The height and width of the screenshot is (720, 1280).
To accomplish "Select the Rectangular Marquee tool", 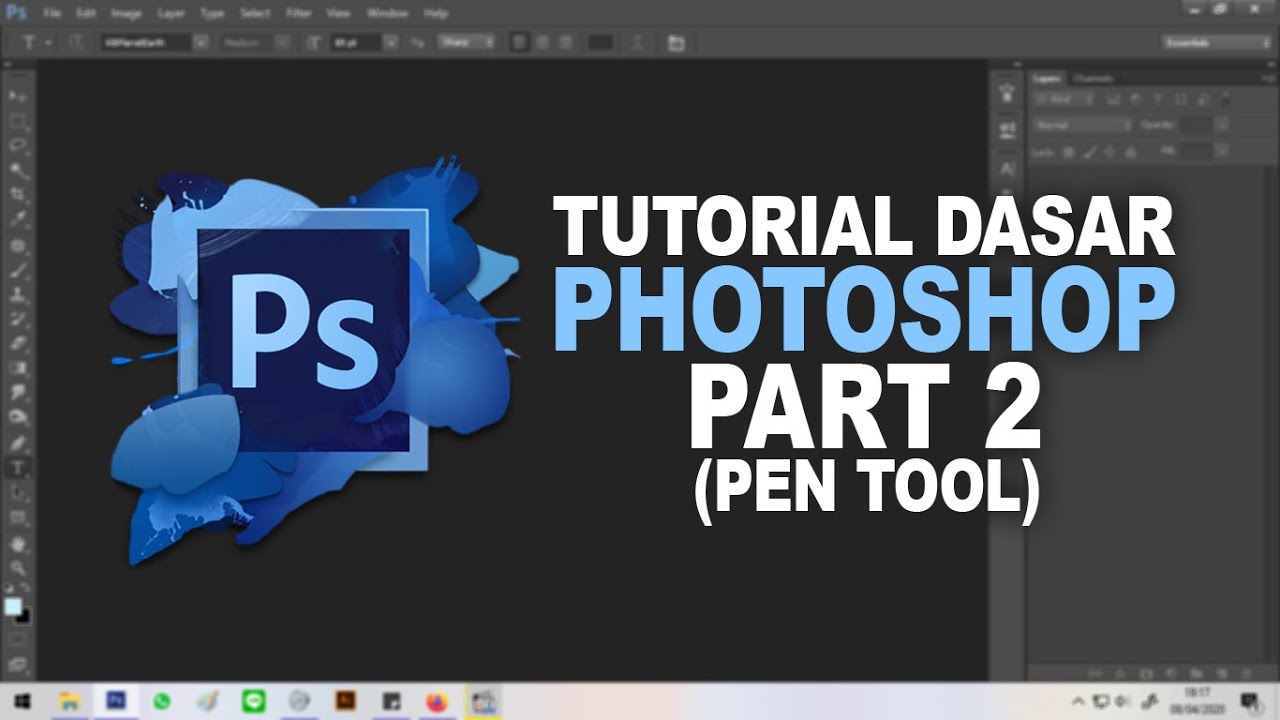I will [x=18, y=121].
